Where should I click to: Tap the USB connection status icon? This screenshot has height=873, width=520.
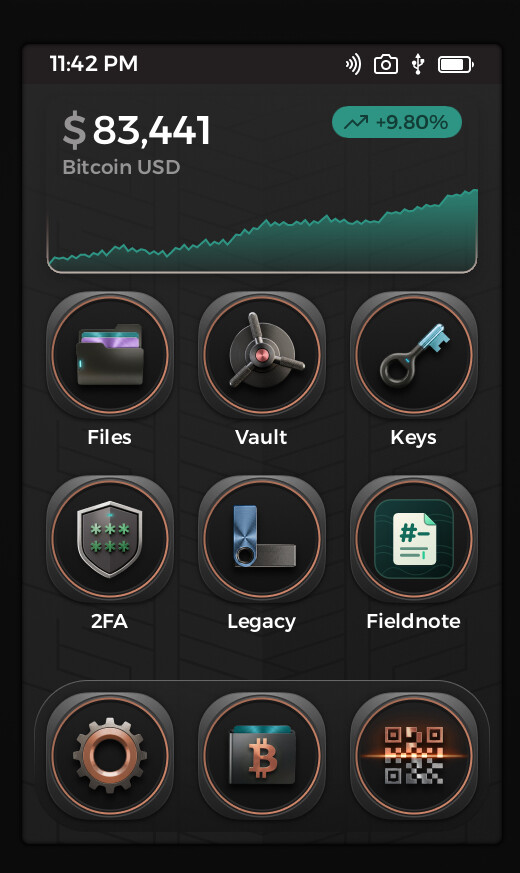click(x=418, y=65)
